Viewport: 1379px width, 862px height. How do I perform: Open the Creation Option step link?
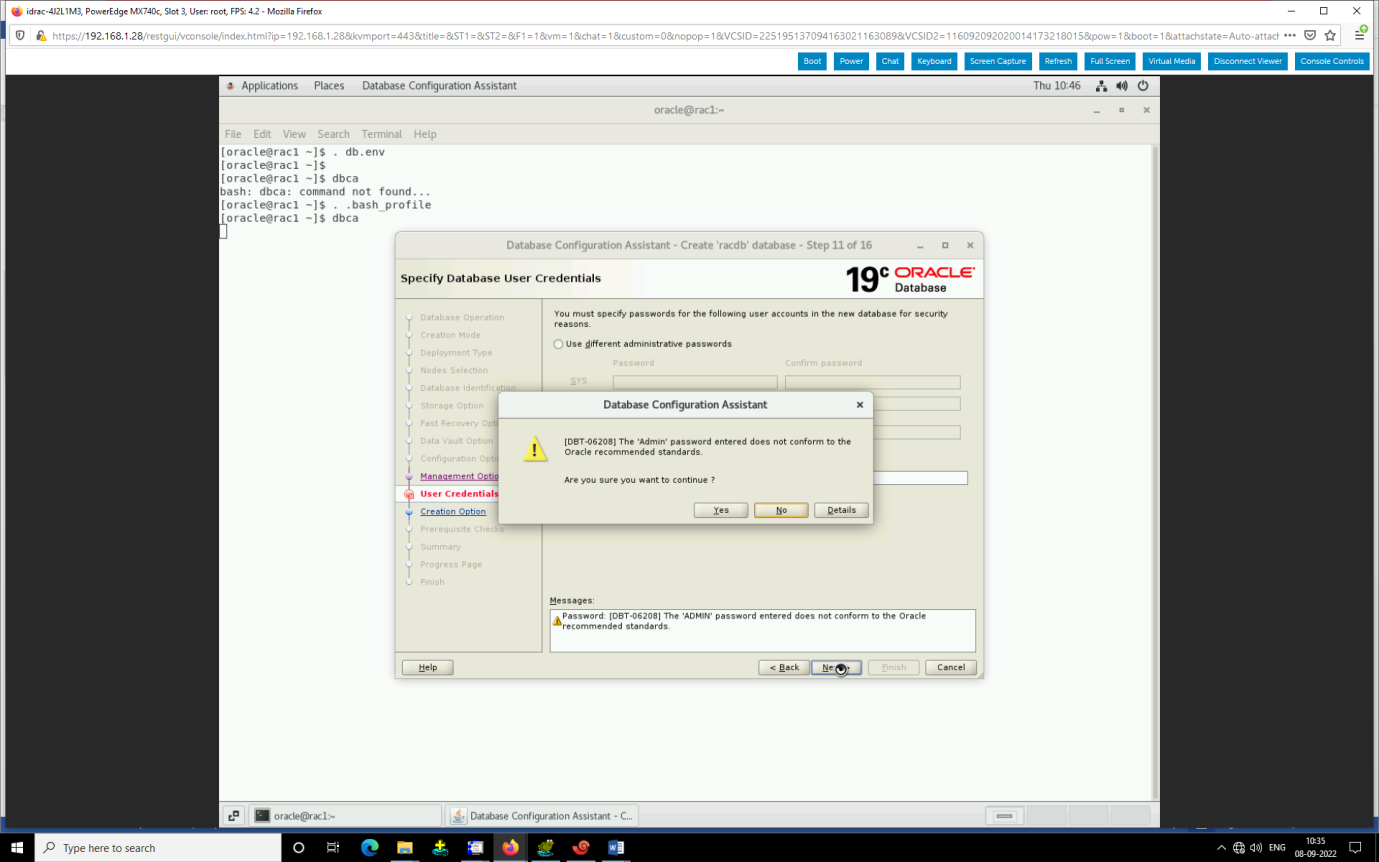tap(453, 511)
